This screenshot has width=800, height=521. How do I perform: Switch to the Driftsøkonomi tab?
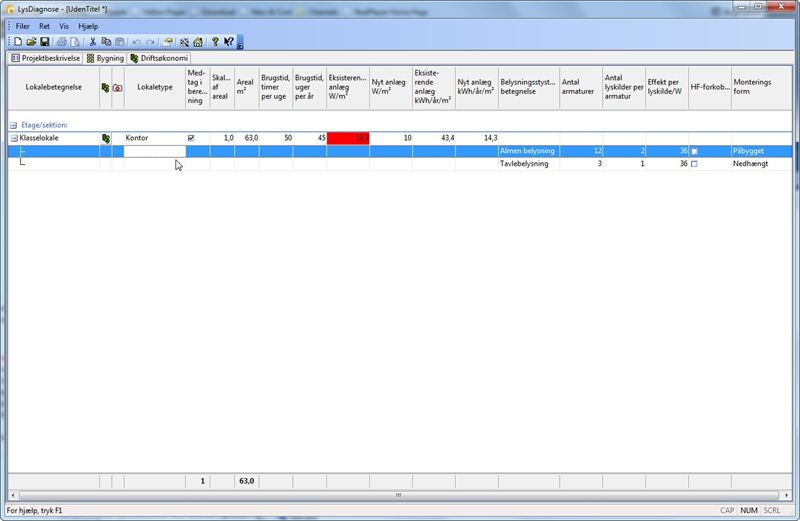(160, 58)
